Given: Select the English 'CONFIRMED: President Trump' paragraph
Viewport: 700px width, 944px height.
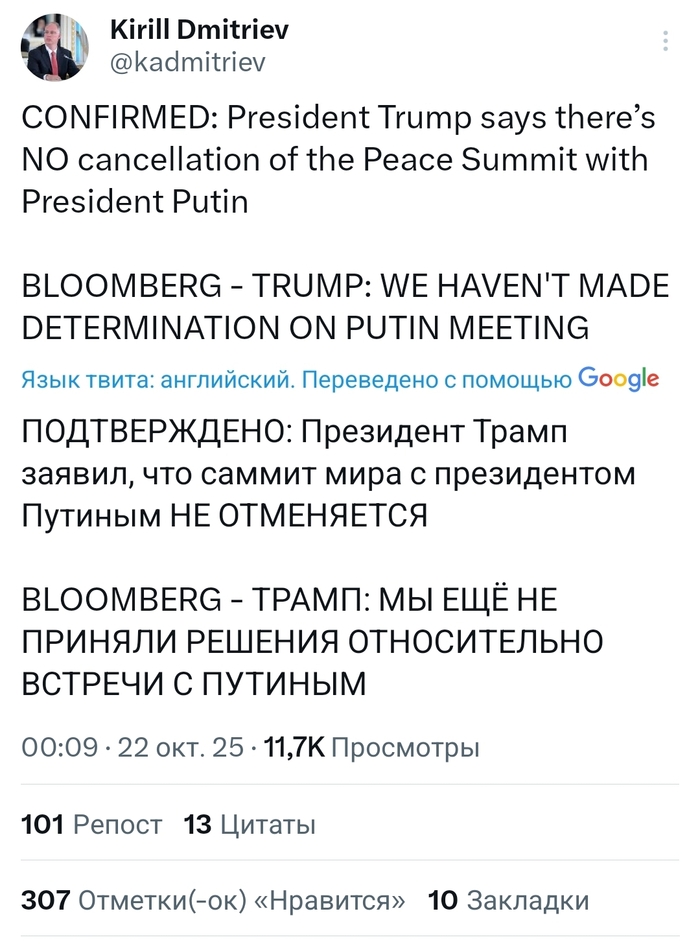Looking at the screenshot, I should click(x=338, y=160).
